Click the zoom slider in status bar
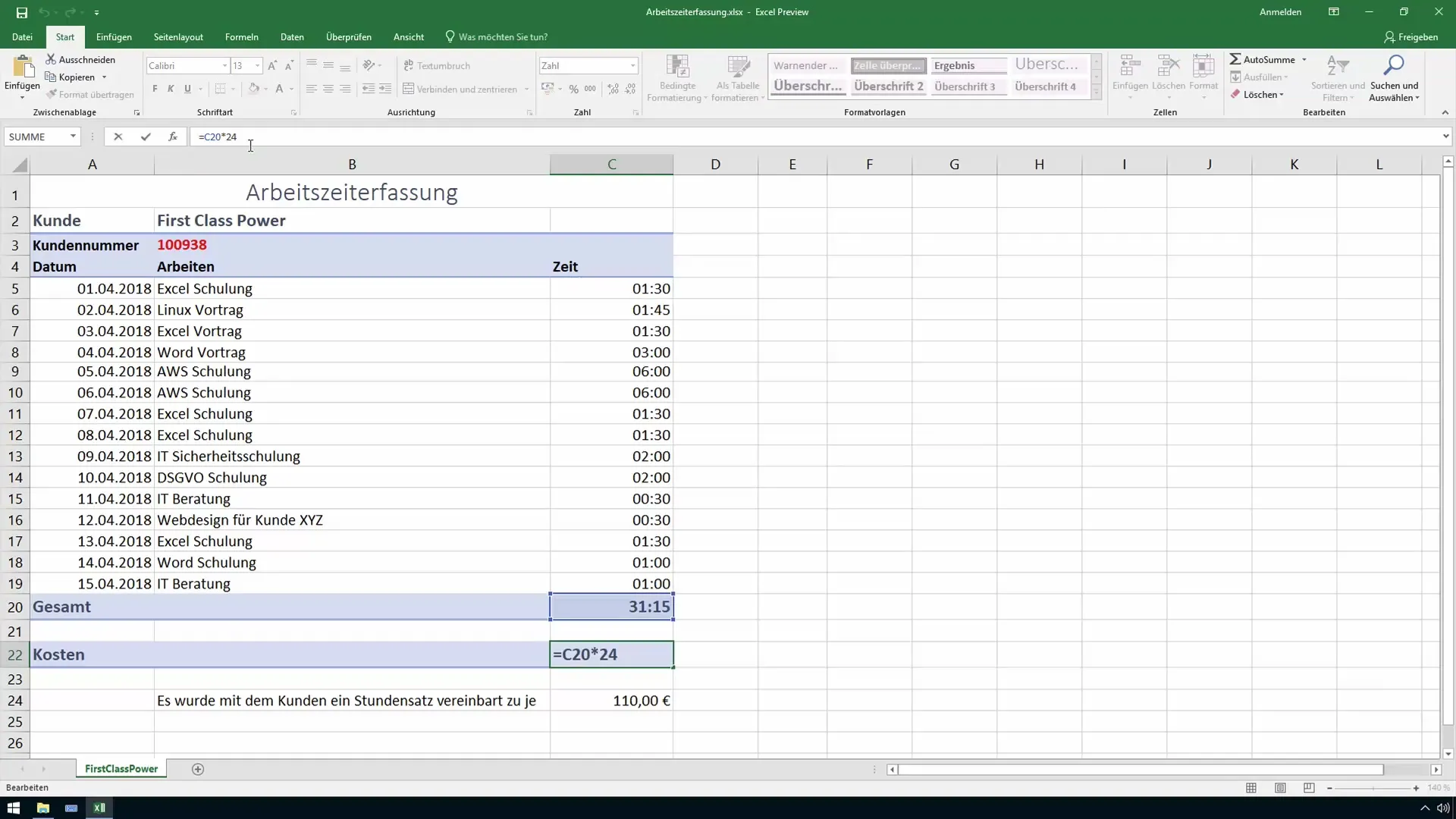Image resolution: width=1456 pixels, height=819 pixels. click(1373, 789)
